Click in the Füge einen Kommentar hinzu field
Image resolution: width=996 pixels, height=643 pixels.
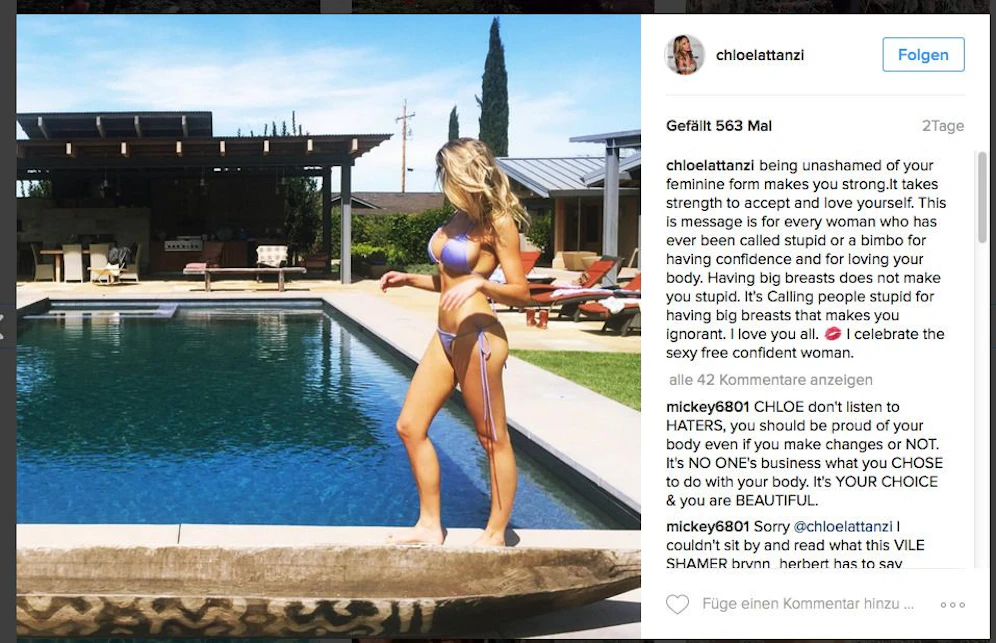point(808,604)
